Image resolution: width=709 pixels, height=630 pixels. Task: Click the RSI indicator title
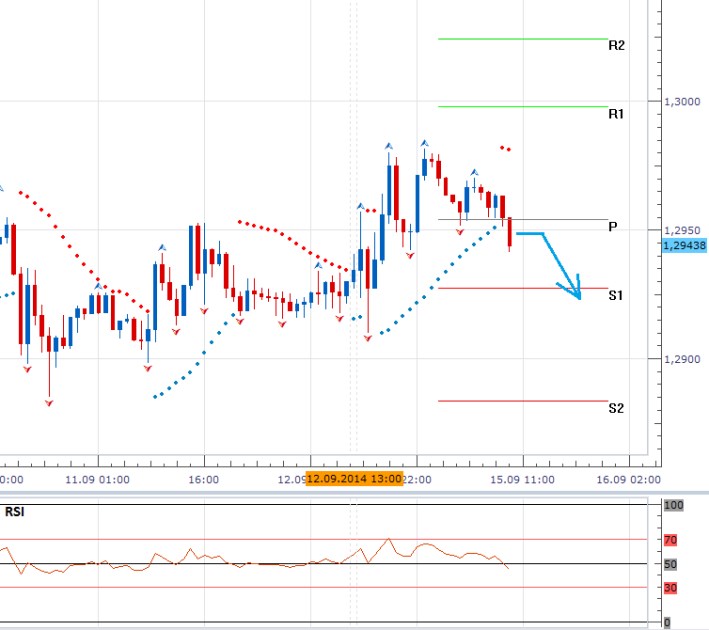(14, 512)
